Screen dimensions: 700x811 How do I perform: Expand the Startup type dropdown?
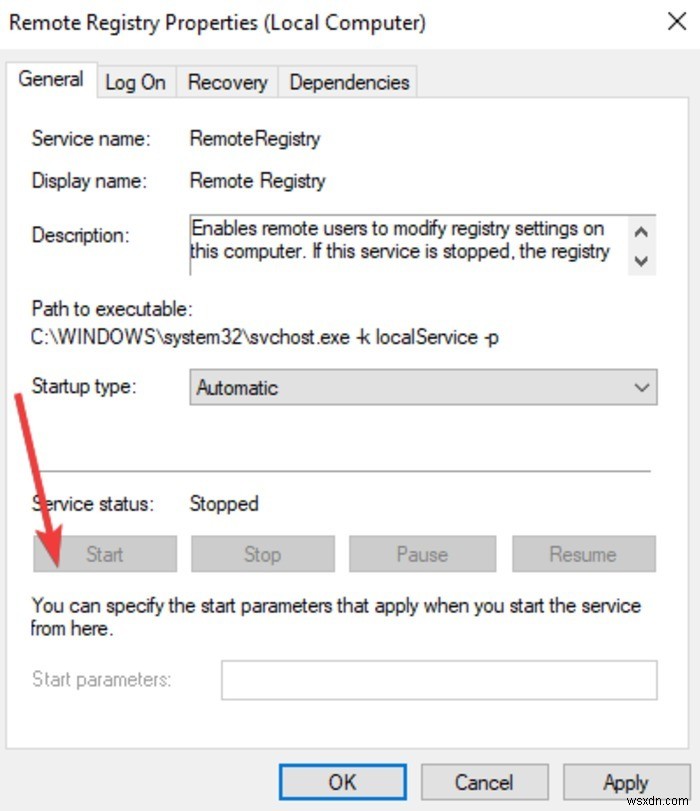point(423,388)
